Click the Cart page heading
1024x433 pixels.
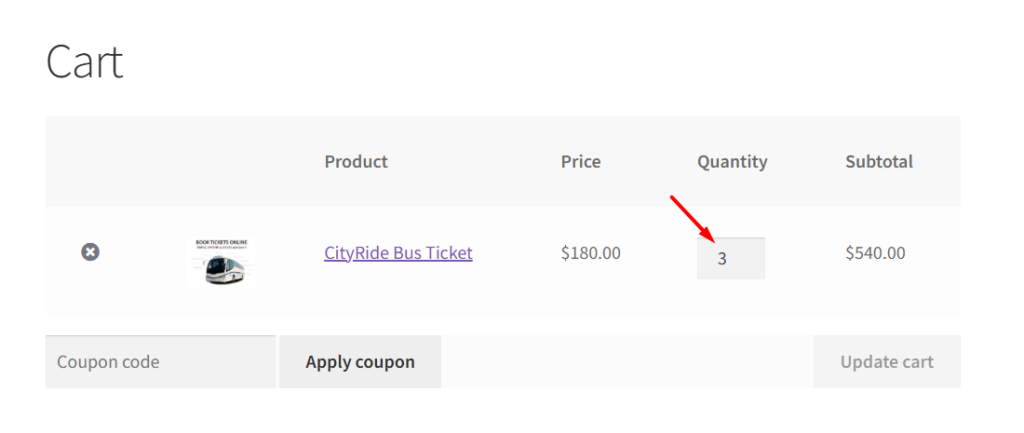coord(84,62)
